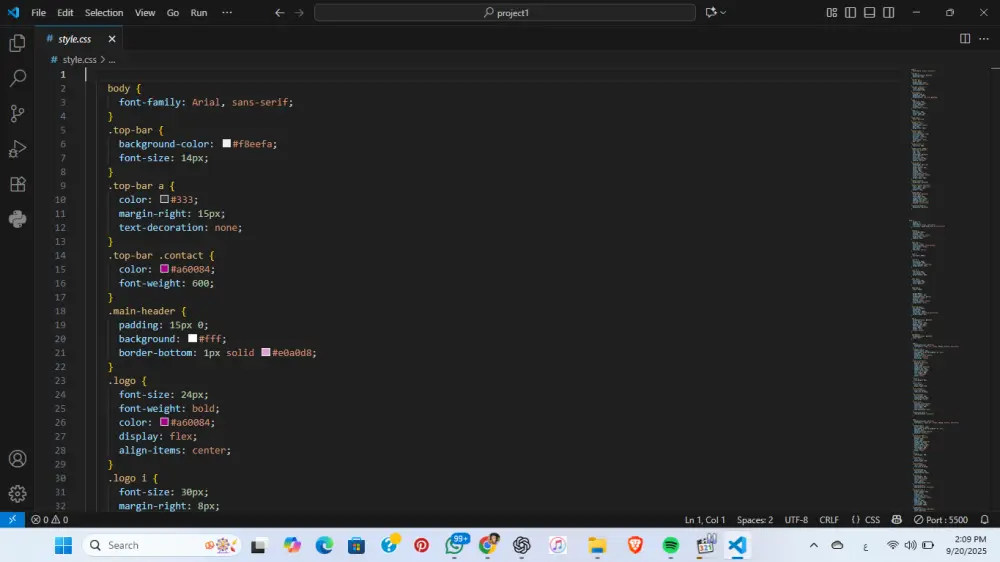This screenshot has width=1000, height=562.
Task: Open the overflow ellipsis in the menu bar
Action: (x=227, y=12)
